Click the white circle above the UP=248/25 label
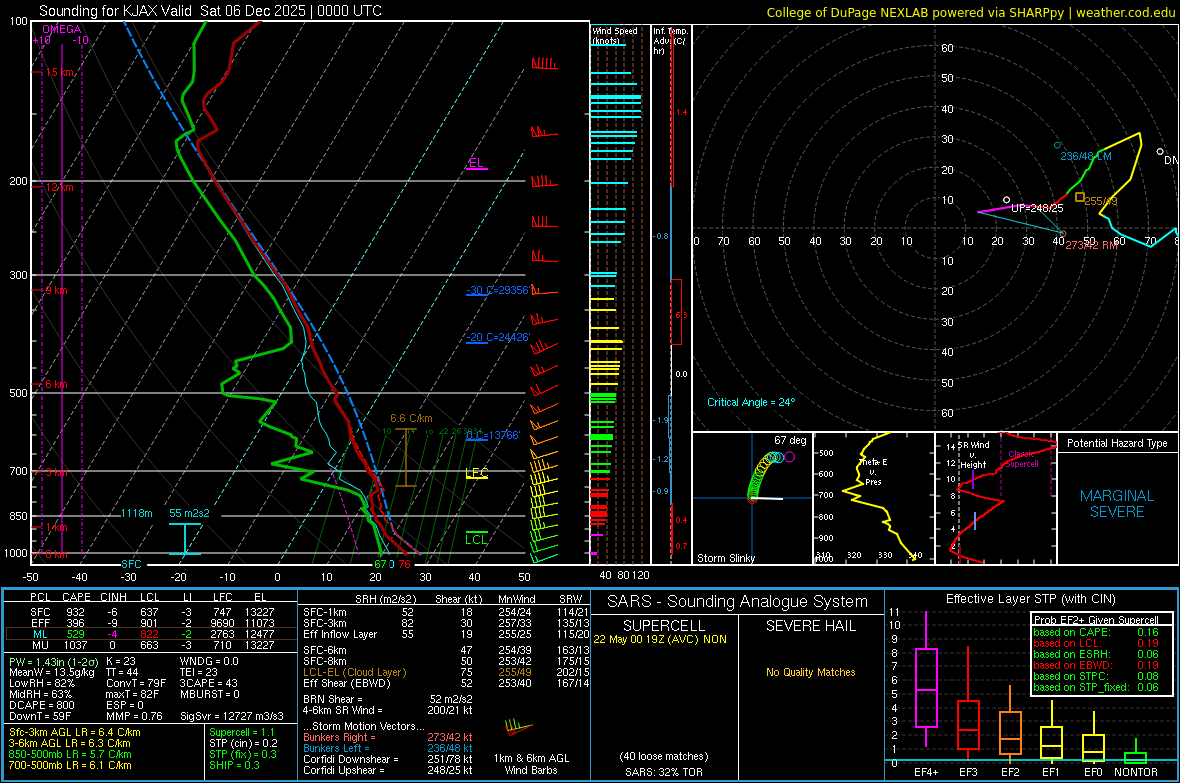1180x783 pixels. tap(1007, 200)
